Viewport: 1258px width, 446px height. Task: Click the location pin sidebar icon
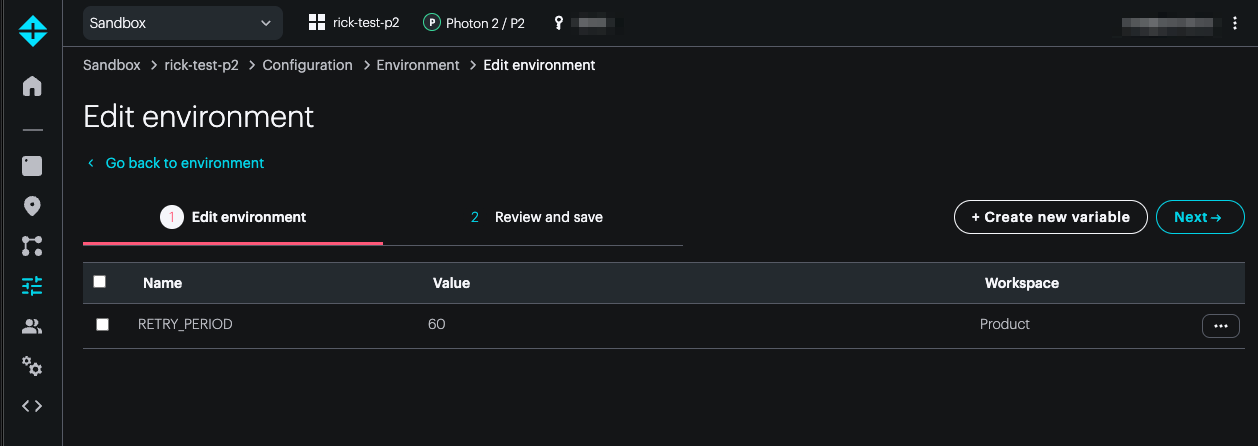(32, 206)
